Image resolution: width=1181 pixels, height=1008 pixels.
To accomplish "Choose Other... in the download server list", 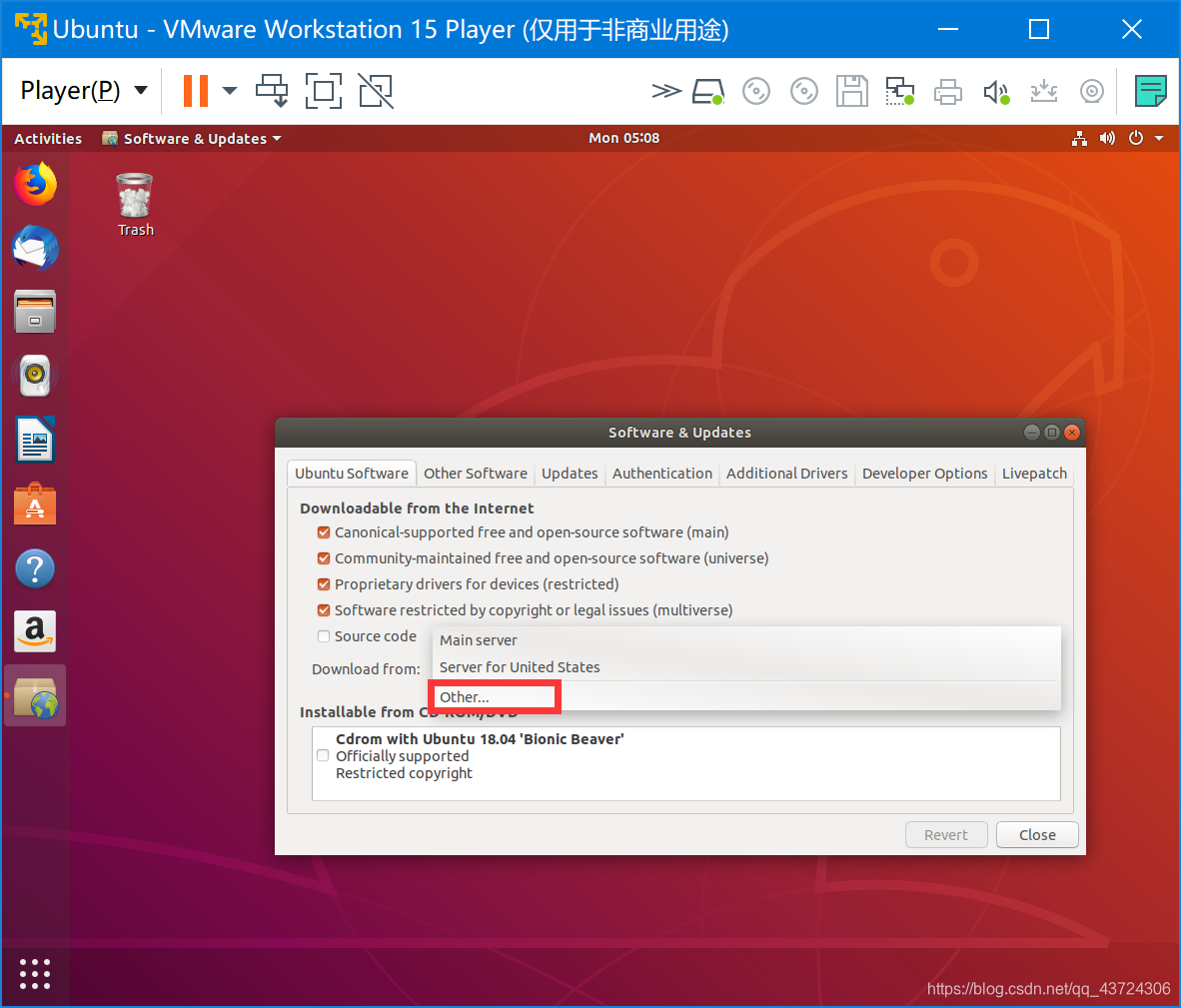I will pyautogui.click(x=746, y=697).
